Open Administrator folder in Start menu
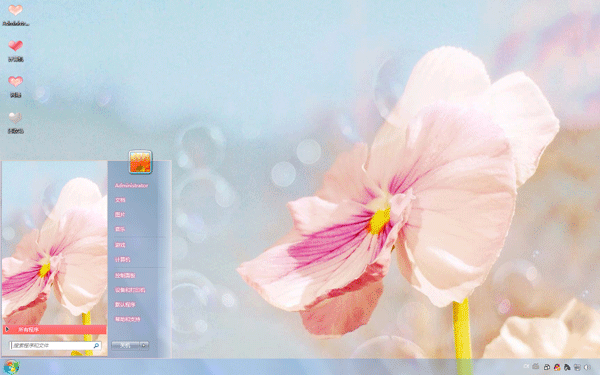Image resolution: width=600 pixels, height=375 pixels. (x=131, y=186)
